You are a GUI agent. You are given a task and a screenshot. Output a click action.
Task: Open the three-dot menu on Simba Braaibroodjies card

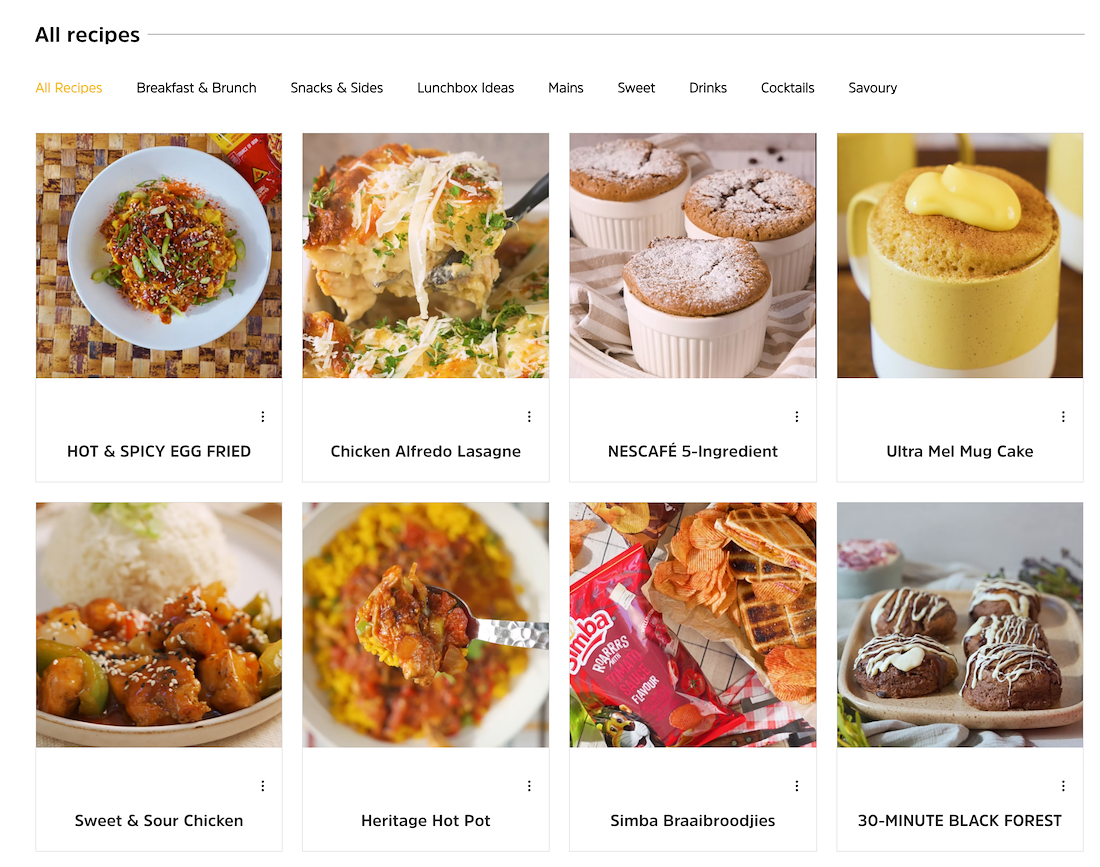[797, 786]
